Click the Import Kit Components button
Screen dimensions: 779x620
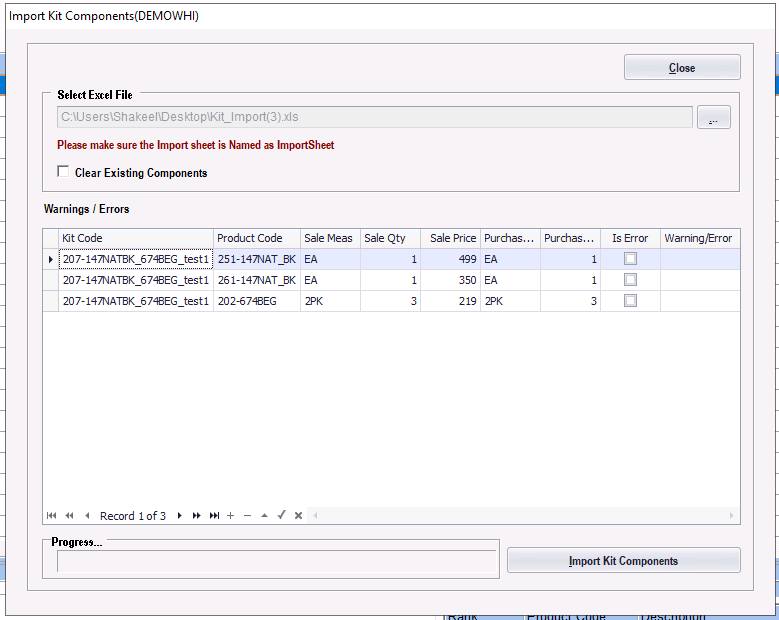coord(623,561)
